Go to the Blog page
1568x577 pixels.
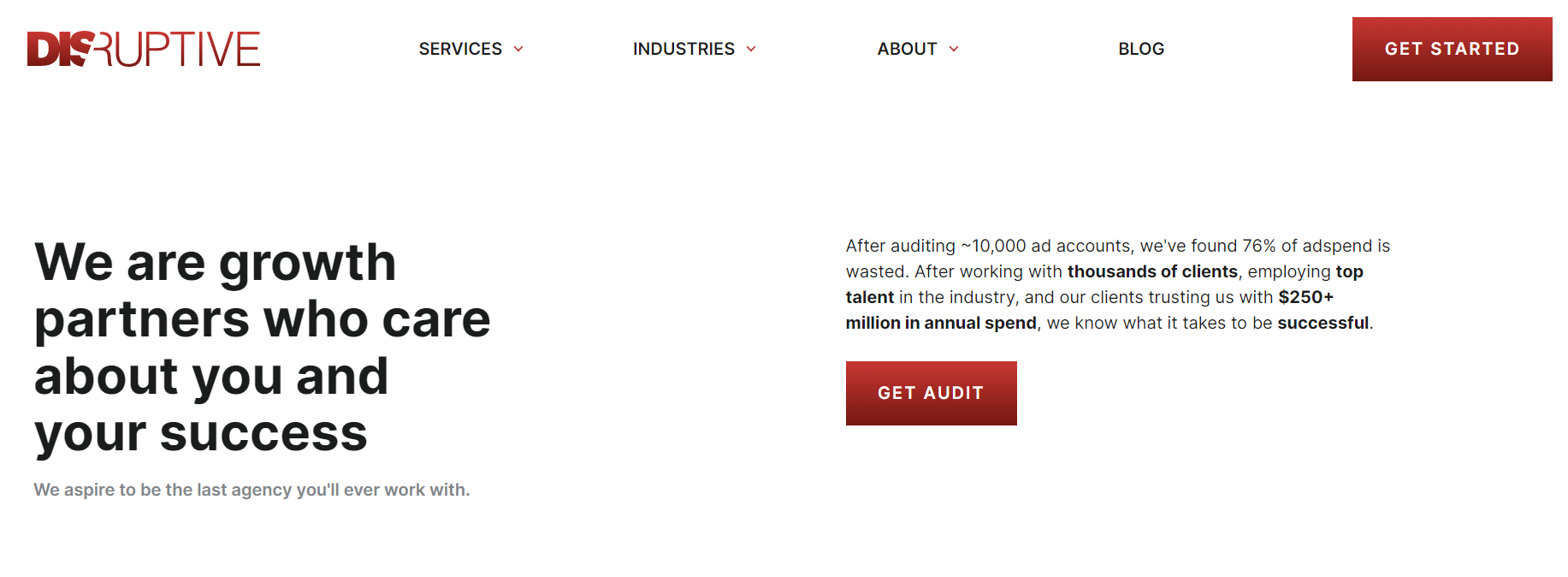coord(1141,49)
